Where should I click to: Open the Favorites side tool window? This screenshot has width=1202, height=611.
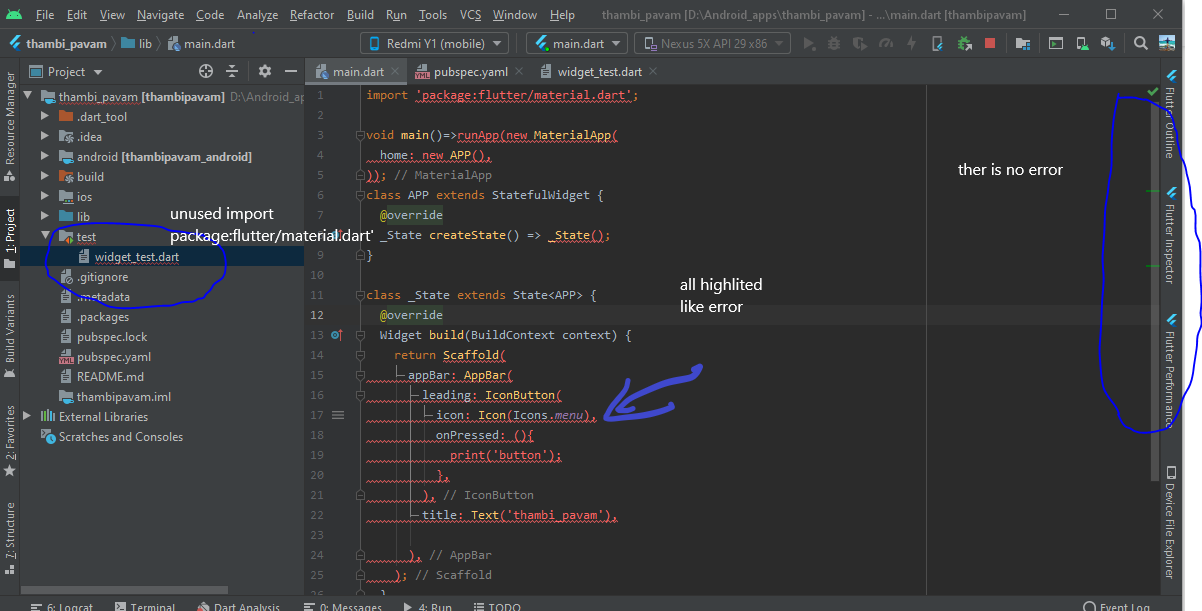pyautogui.click(x=10, y=440)
